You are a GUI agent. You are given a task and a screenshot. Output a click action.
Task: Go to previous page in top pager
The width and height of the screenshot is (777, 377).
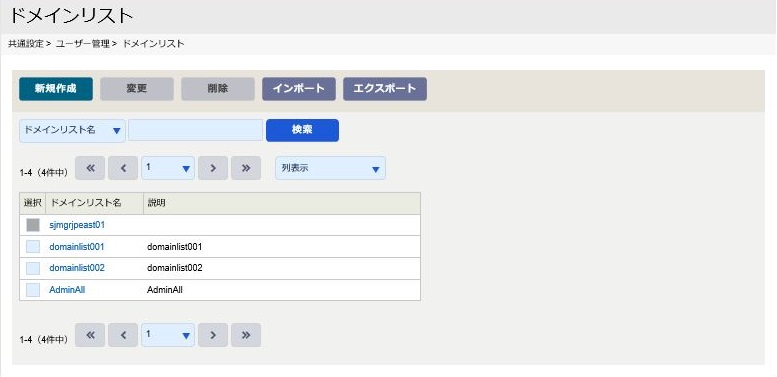[x=123, y=168]
